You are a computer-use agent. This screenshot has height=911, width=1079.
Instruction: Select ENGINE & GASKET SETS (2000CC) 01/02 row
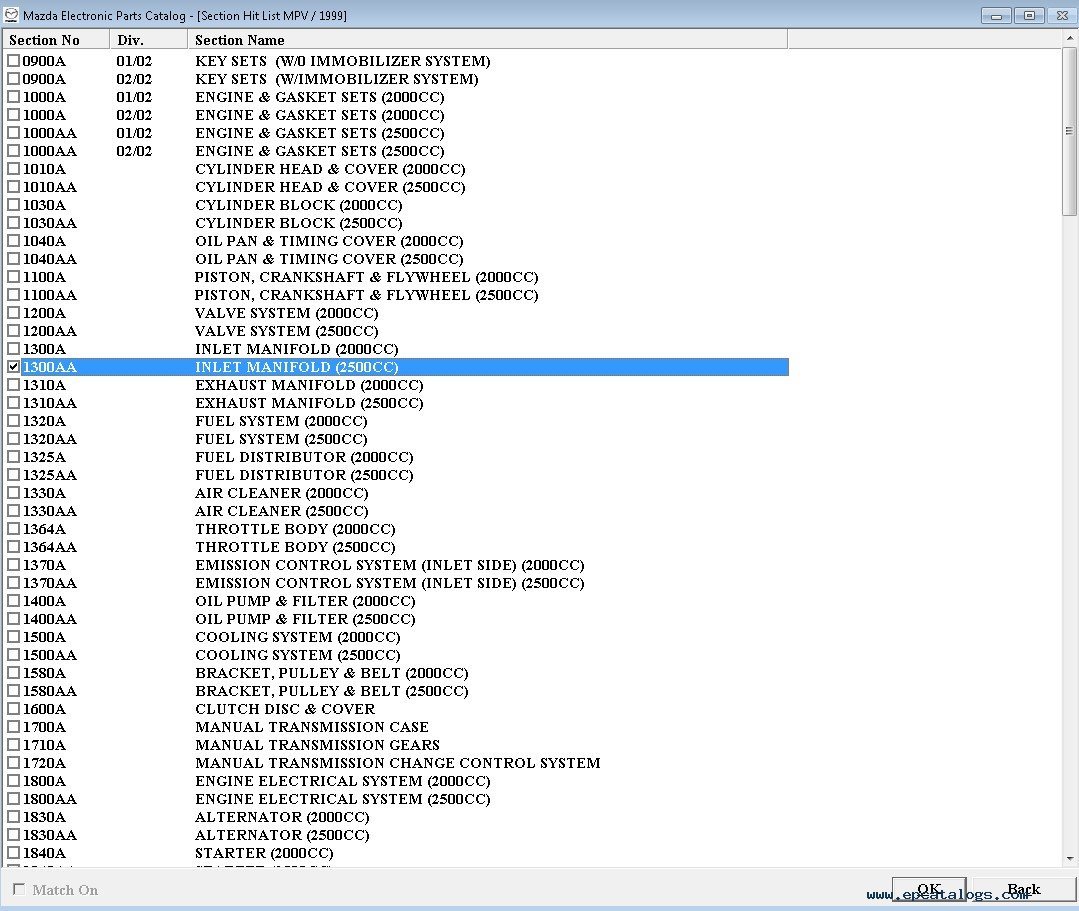[x=396, y=97]
